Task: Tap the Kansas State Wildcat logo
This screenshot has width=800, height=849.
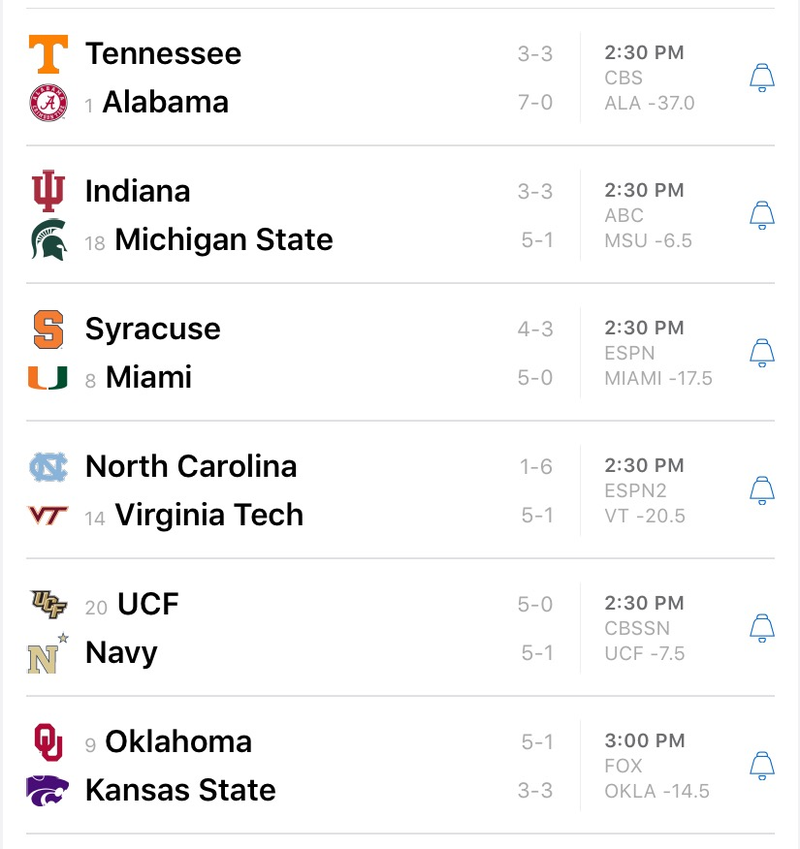Action: click(47, 791)
